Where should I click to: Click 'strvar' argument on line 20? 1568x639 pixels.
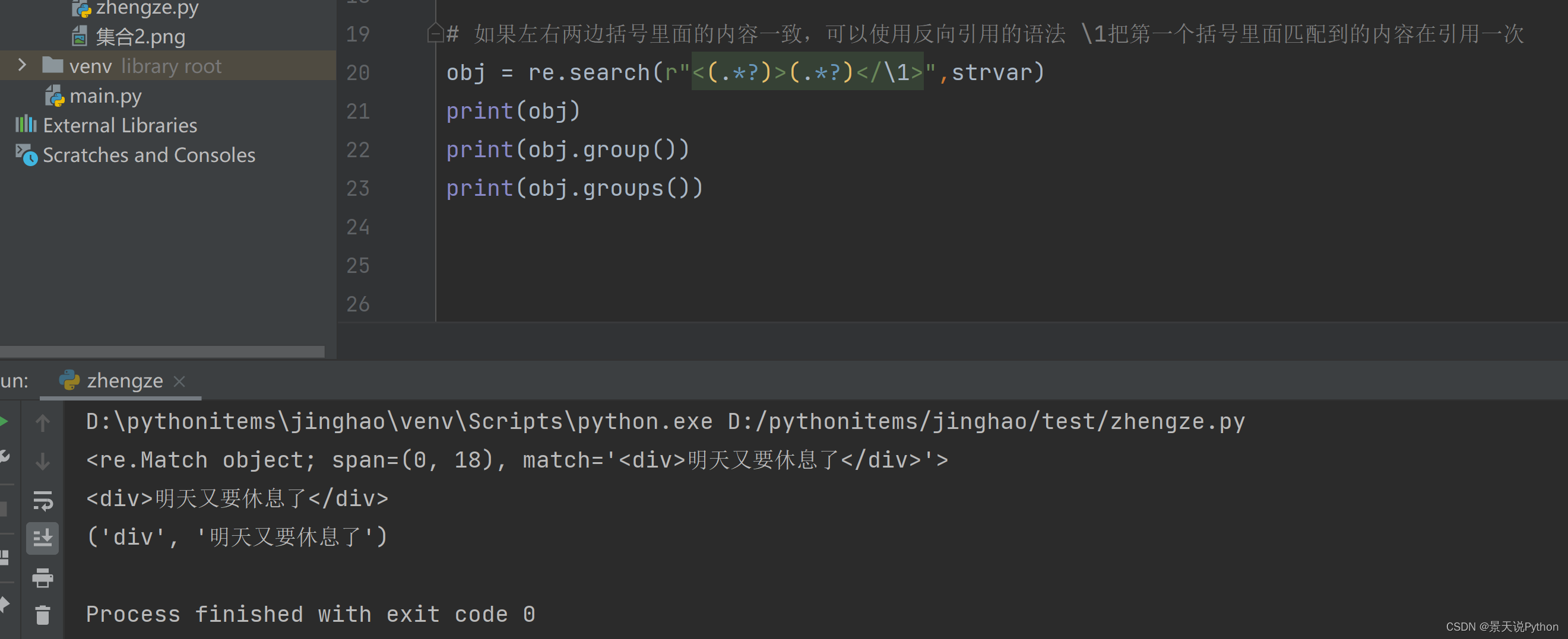point(992,72)
